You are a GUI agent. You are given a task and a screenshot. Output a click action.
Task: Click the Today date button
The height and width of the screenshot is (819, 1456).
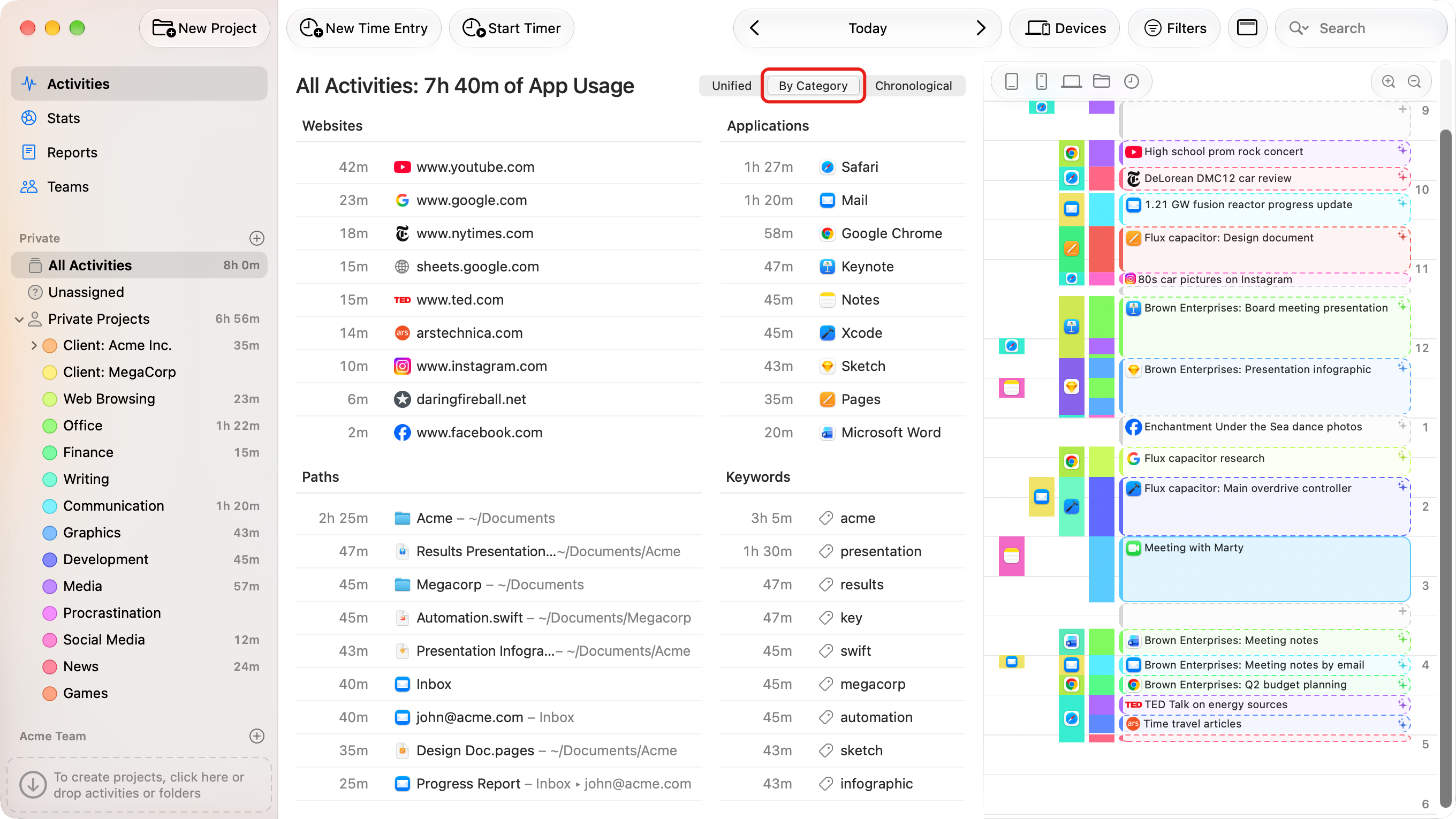(867, 28)
